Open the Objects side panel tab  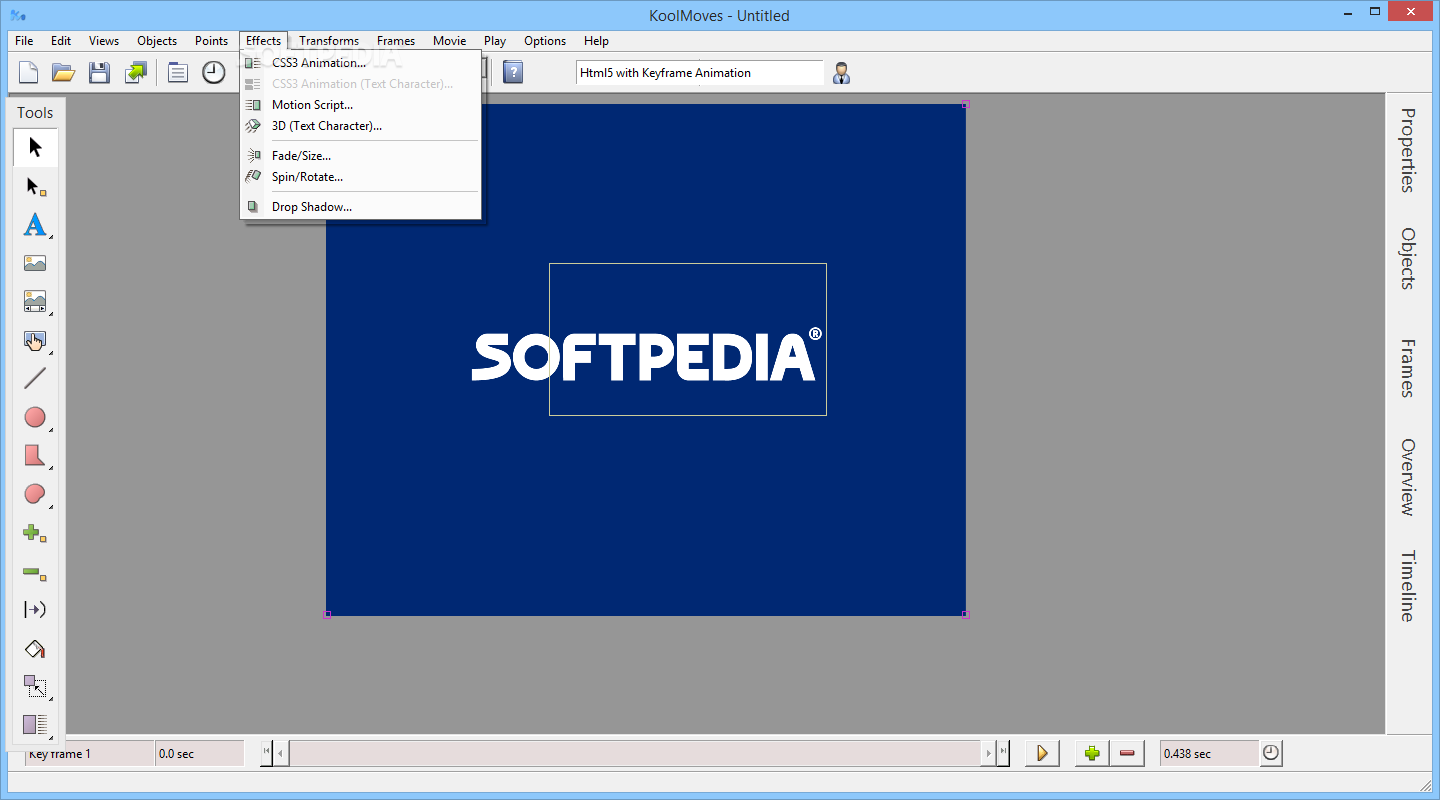click(x=1407, y=259)
